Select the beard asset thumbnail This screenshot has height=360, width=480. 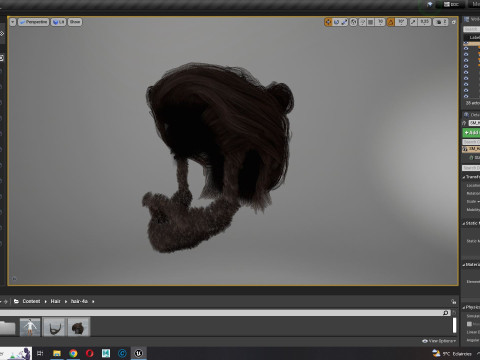coord(54,327)
